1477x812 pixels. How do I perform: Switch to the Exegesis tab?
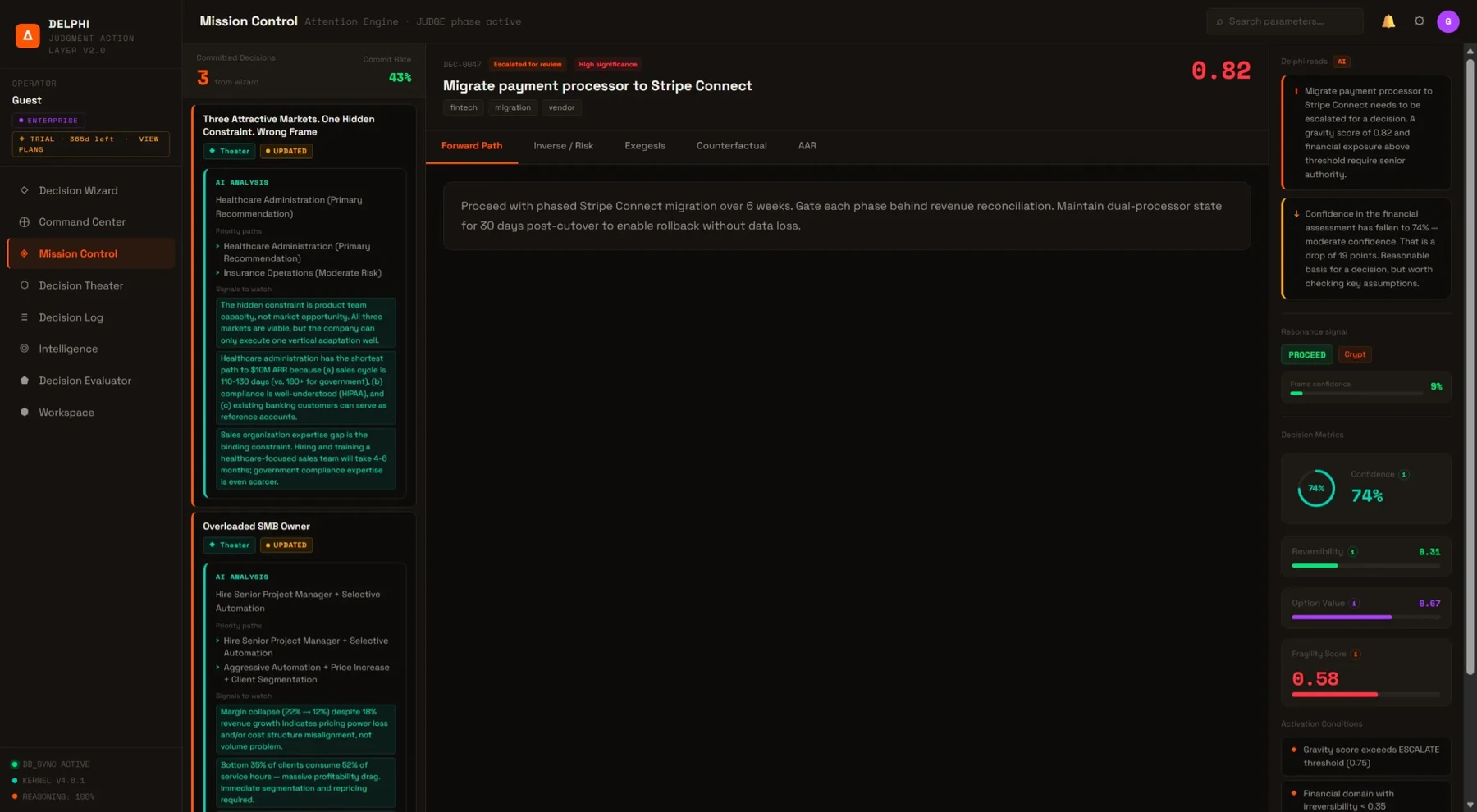click(x=645, y=146)
